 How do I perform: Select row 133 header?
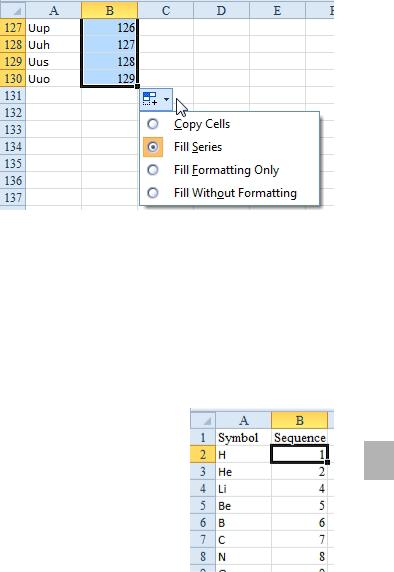pyautogui.click(x=13, y=130)
